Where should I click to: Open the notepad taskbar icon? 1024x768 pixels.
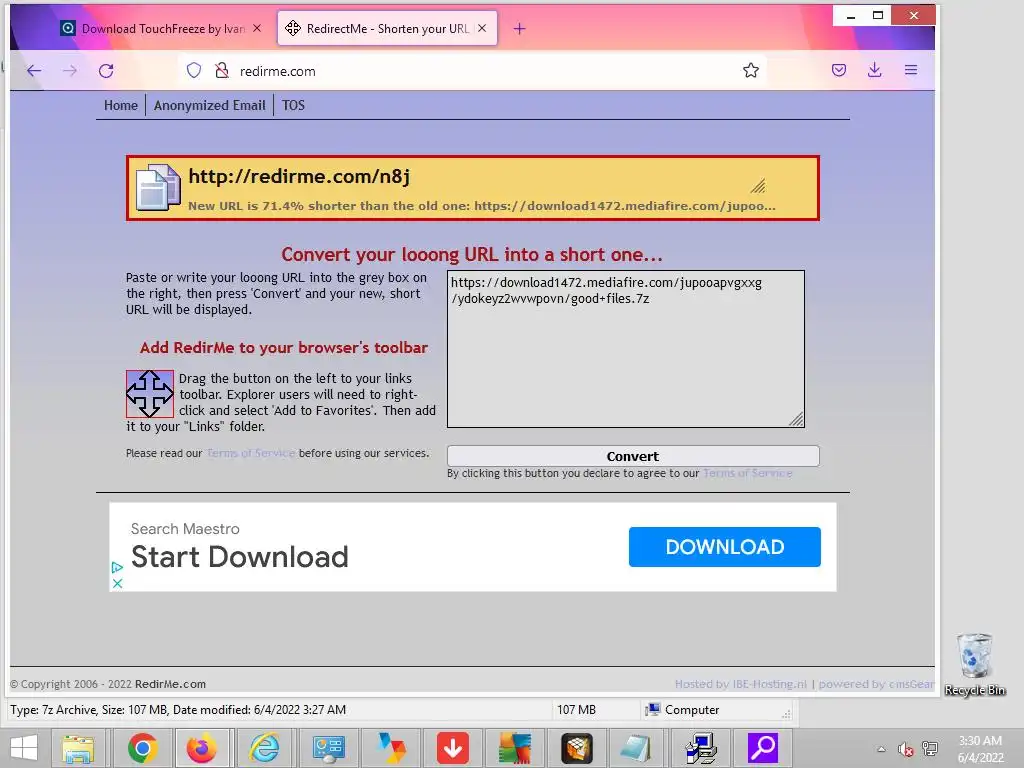click(635, 748)
